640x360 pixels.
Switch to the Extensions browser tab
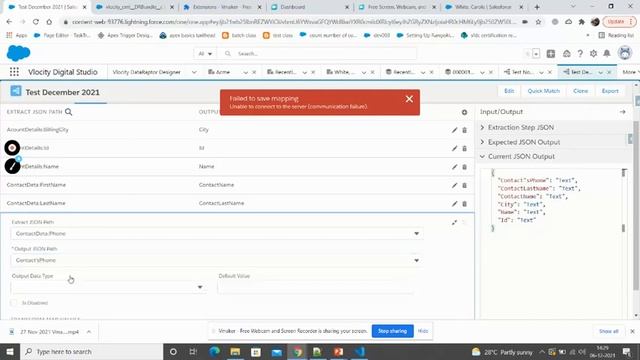(x=221, y=7)
